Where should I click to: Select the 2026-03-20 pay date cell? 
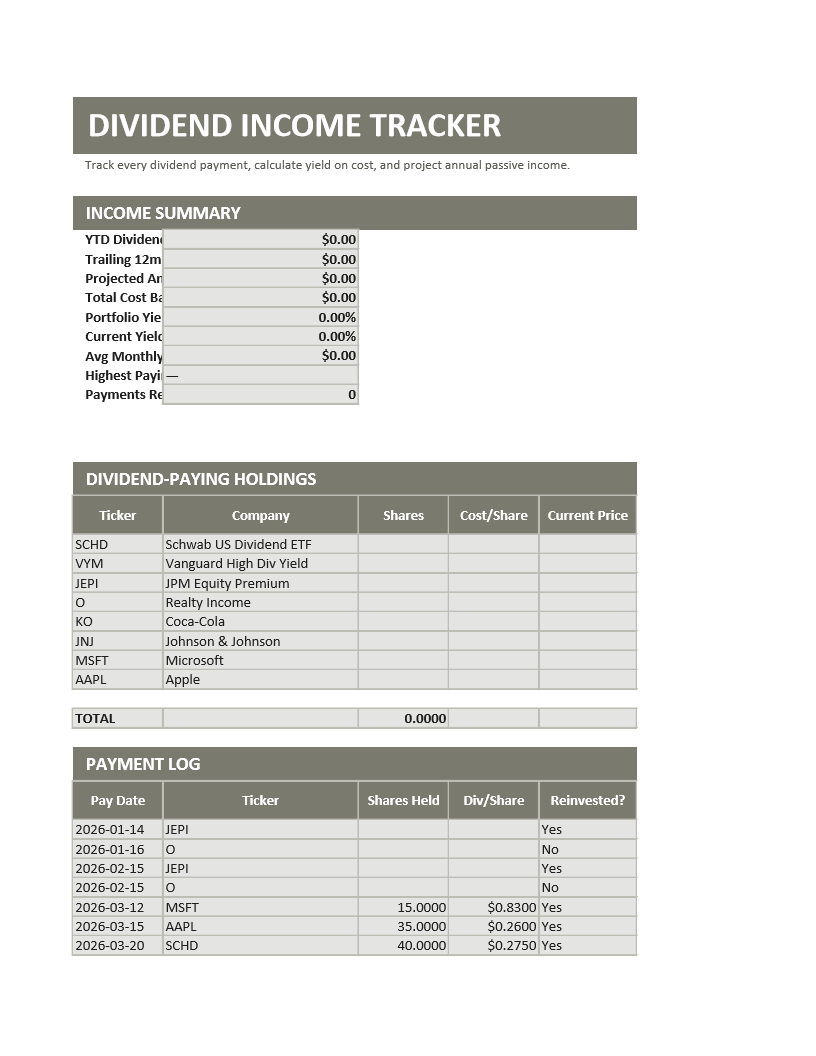click(117, 946)
